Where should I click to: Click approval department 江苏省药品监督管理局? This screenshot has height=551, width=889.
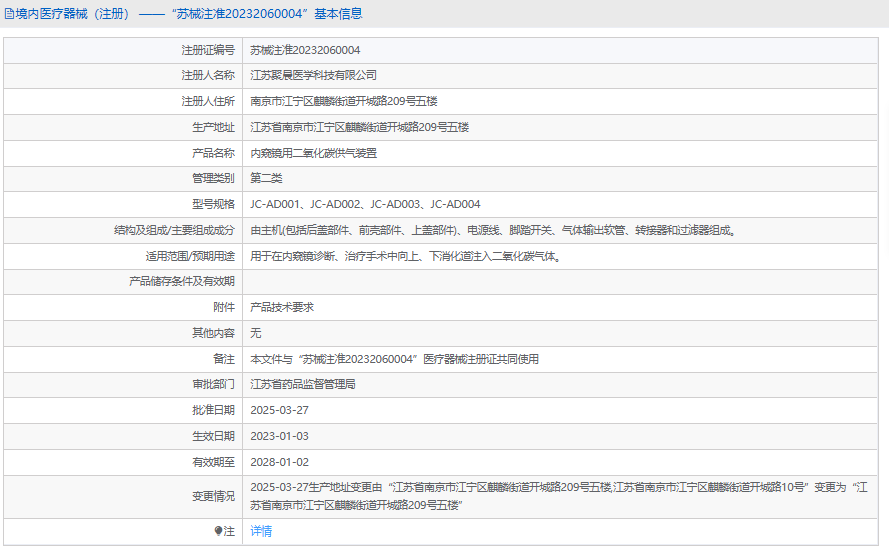coord(302,384)
